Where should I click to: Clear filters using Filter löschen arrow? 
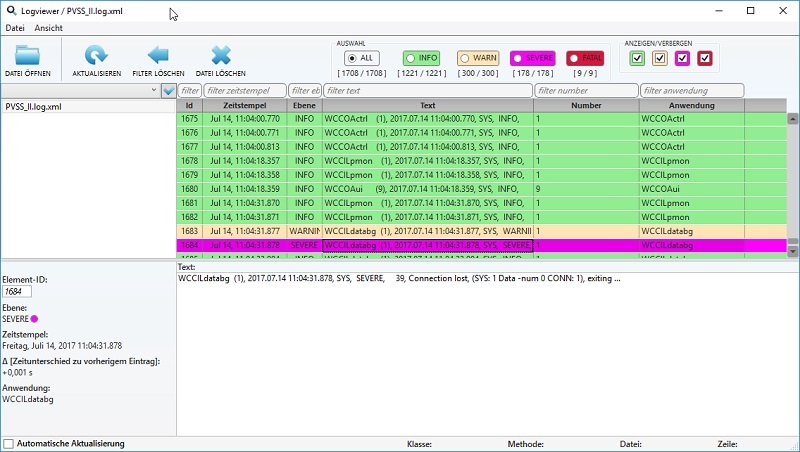158,60
